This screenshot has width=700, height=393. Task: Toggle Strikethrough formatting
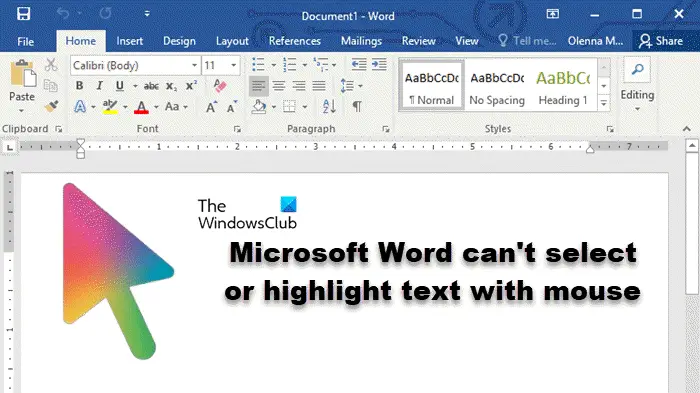point(151,86)
